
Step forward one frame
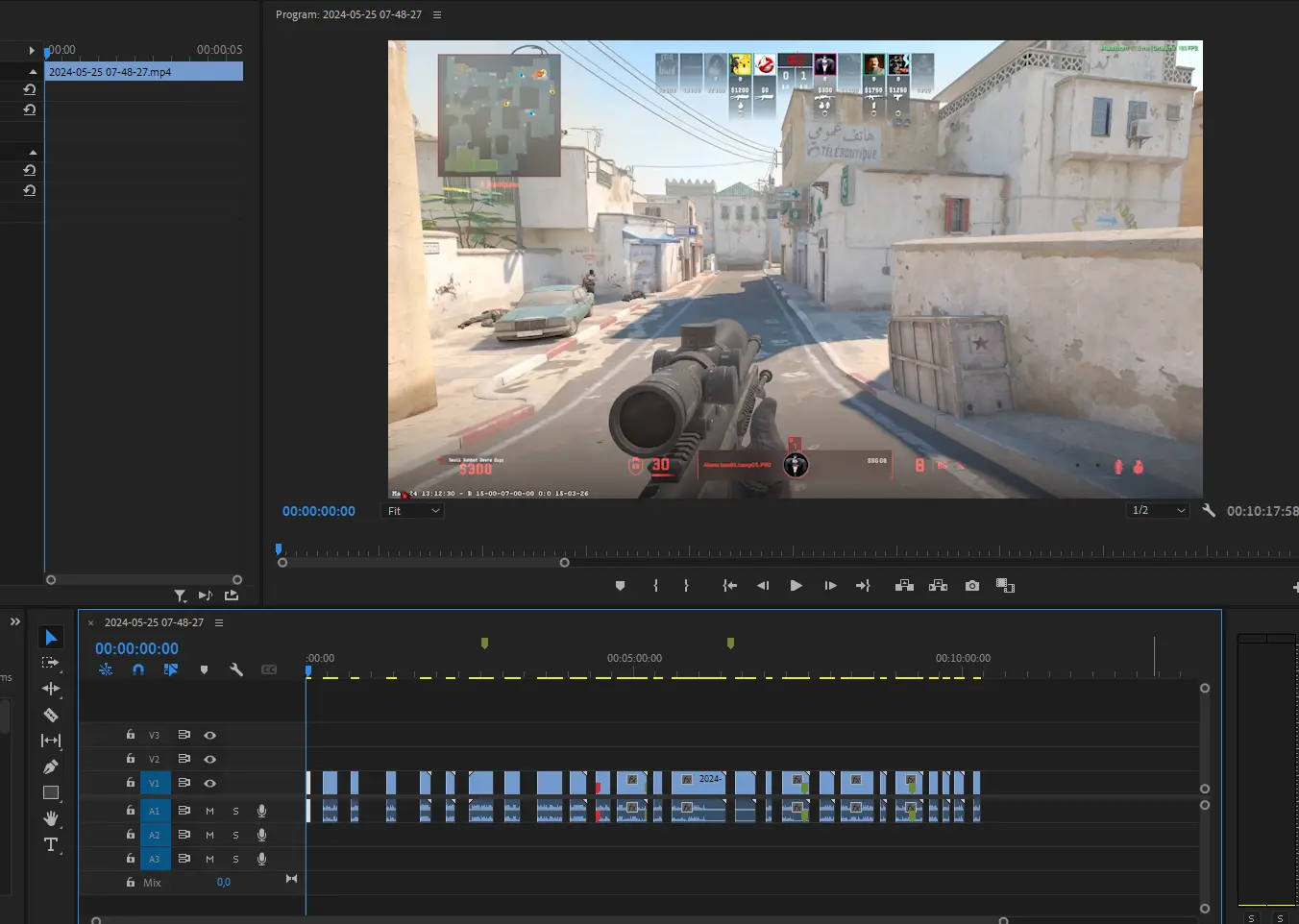tap(830, 586)
